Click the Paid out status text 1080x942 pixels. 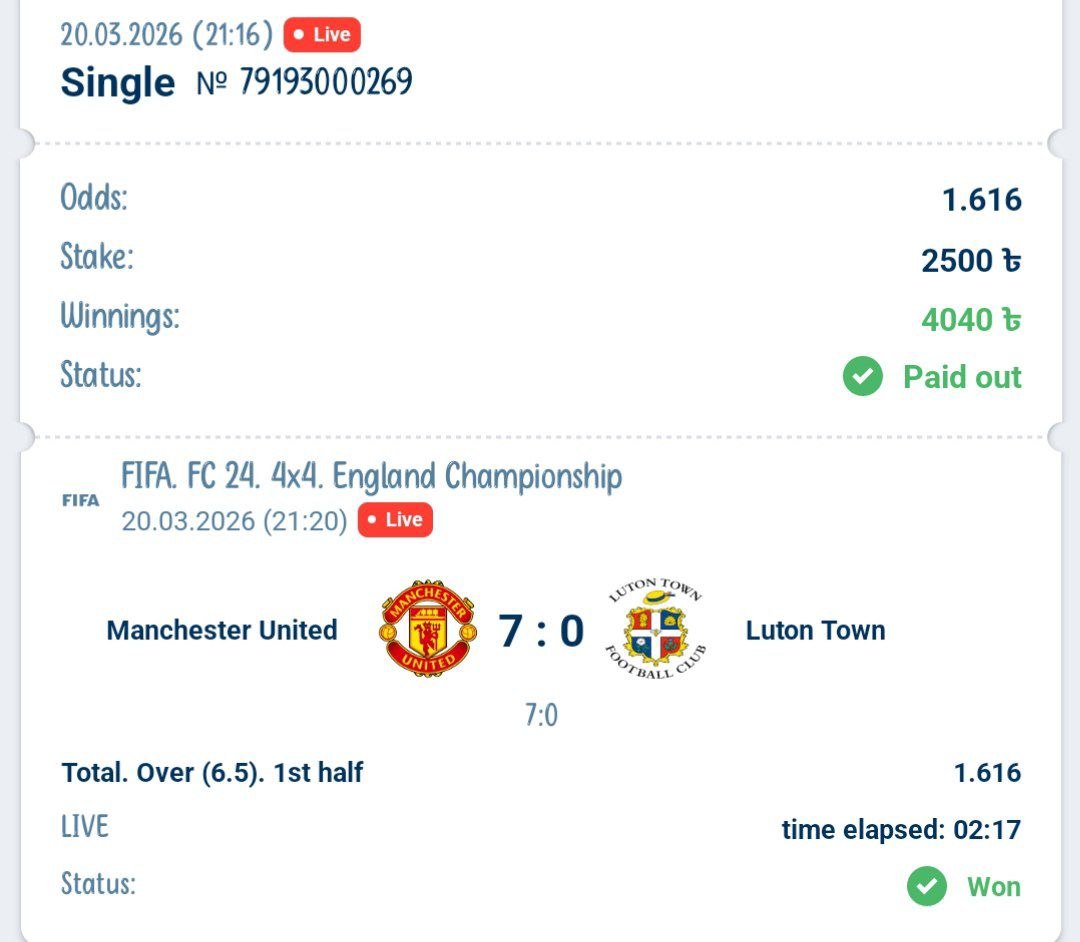[962, 377]
